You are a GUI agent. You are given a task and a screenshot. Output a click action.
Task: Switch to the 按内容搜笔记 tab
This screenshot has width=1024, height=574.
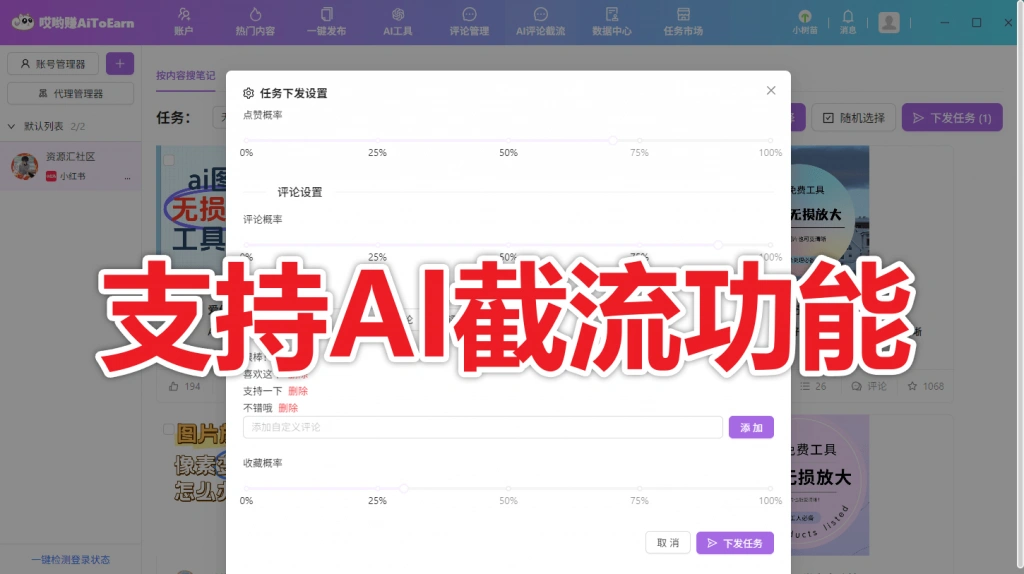pos(185,75)
